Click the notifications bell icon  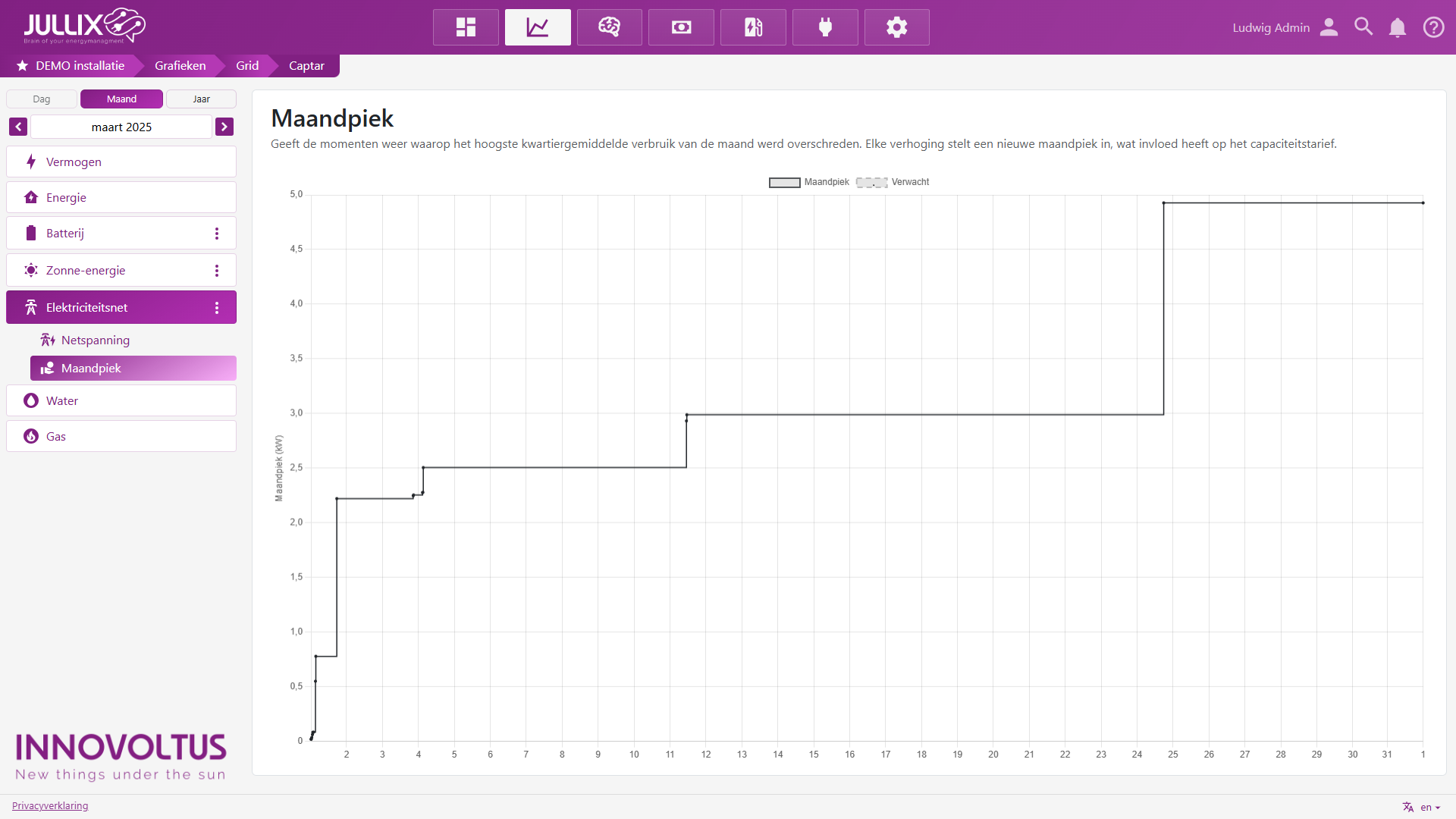coord(1397,27)
